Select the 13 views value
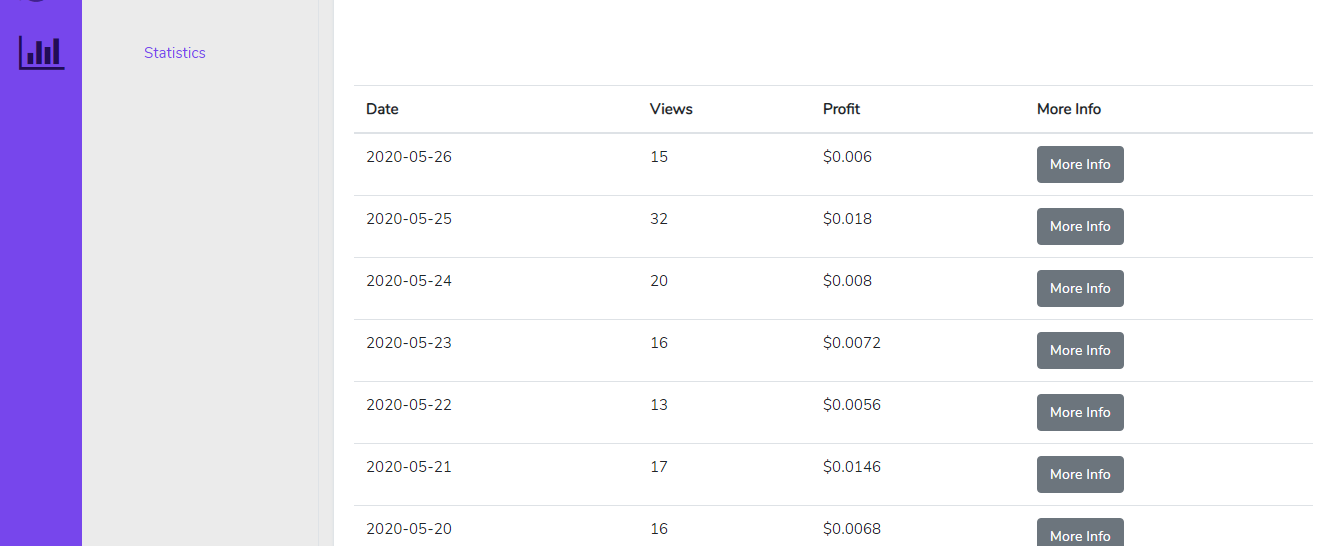Image resolution: width=1327 pixels, height=546 pixels. pos(659,405)
